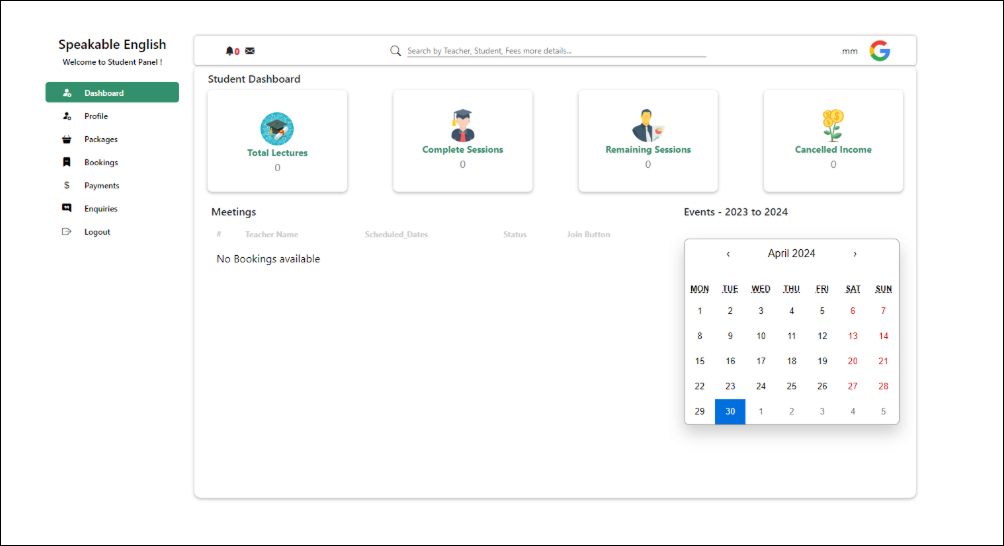The width and height of the screenshot is (1004, 546).
Task: Select April 19 in the calendar
Action: click(x=822, y=361)
